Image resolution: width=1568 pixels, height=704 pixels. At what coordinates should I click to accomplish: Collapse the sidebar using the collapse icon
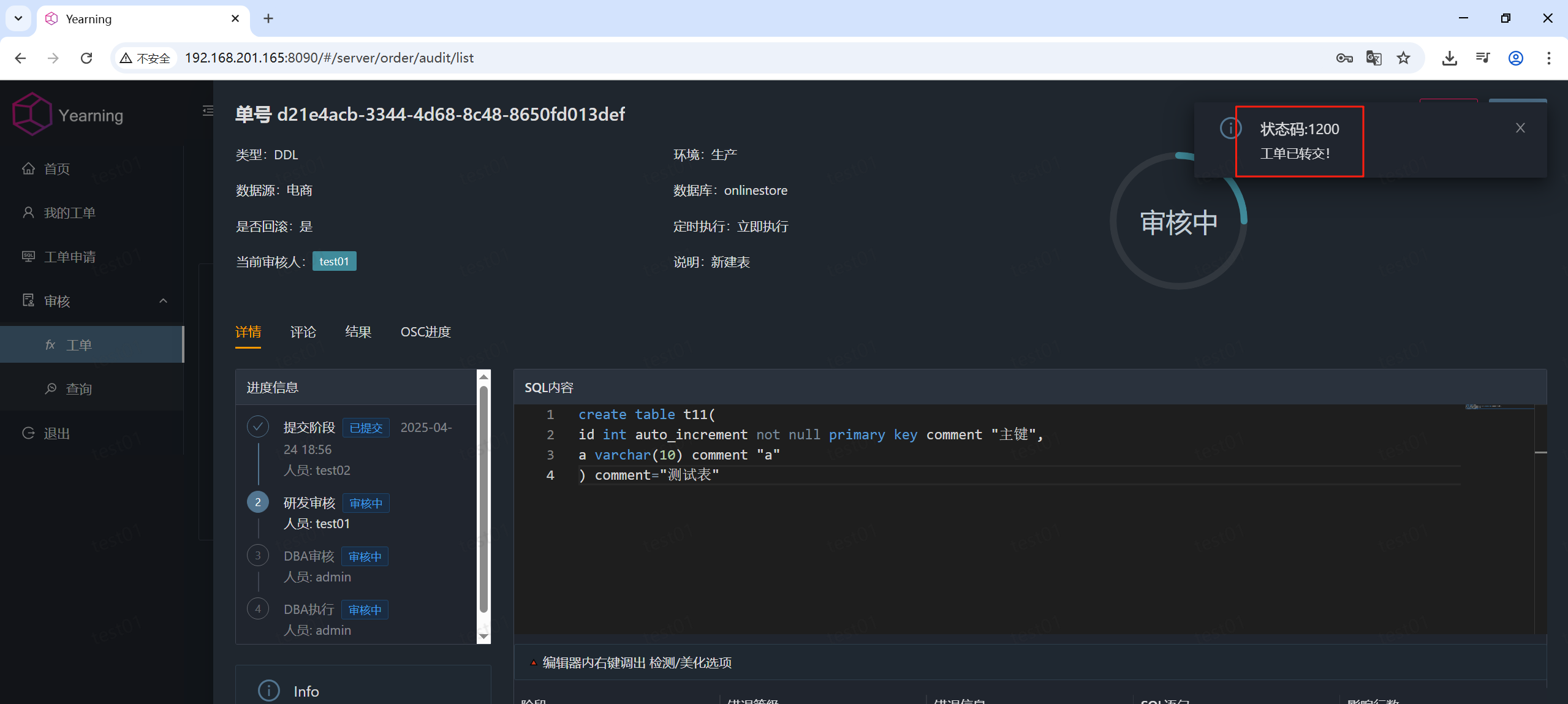pos(208,111)
